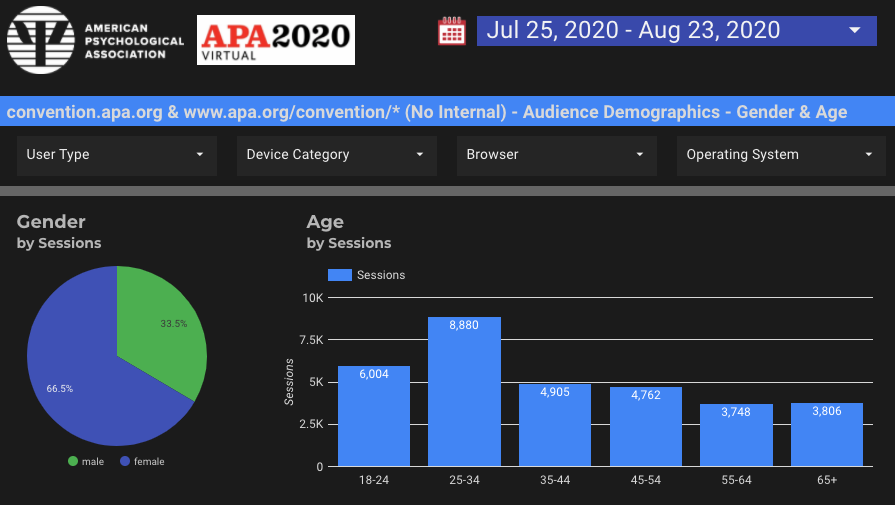Screen dimensions: 895x505
Task: Click the 65+ age bar
Action: pos(827,434)
